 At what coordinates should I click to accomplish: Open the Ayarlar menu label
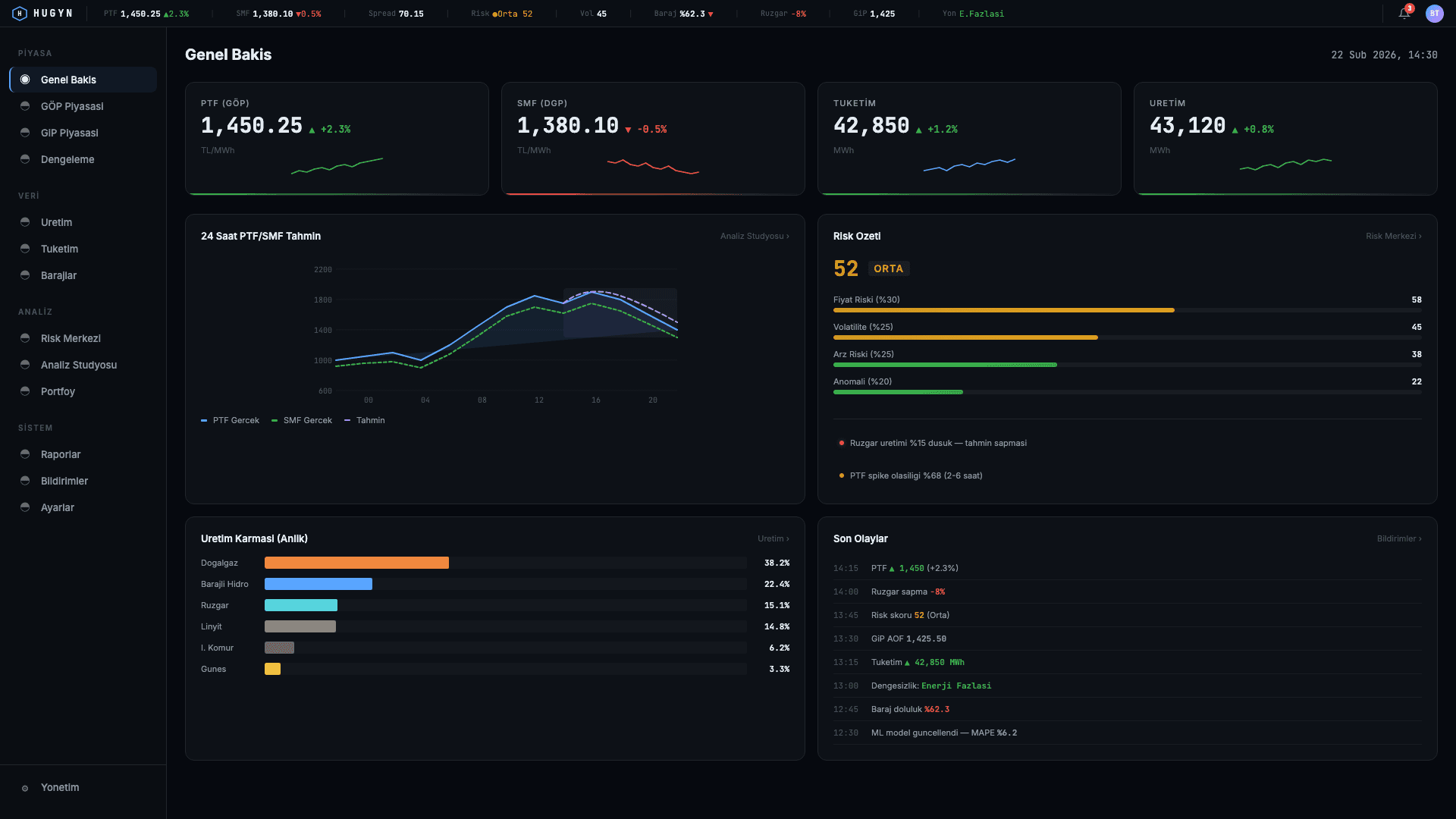(x=58, y=507)
